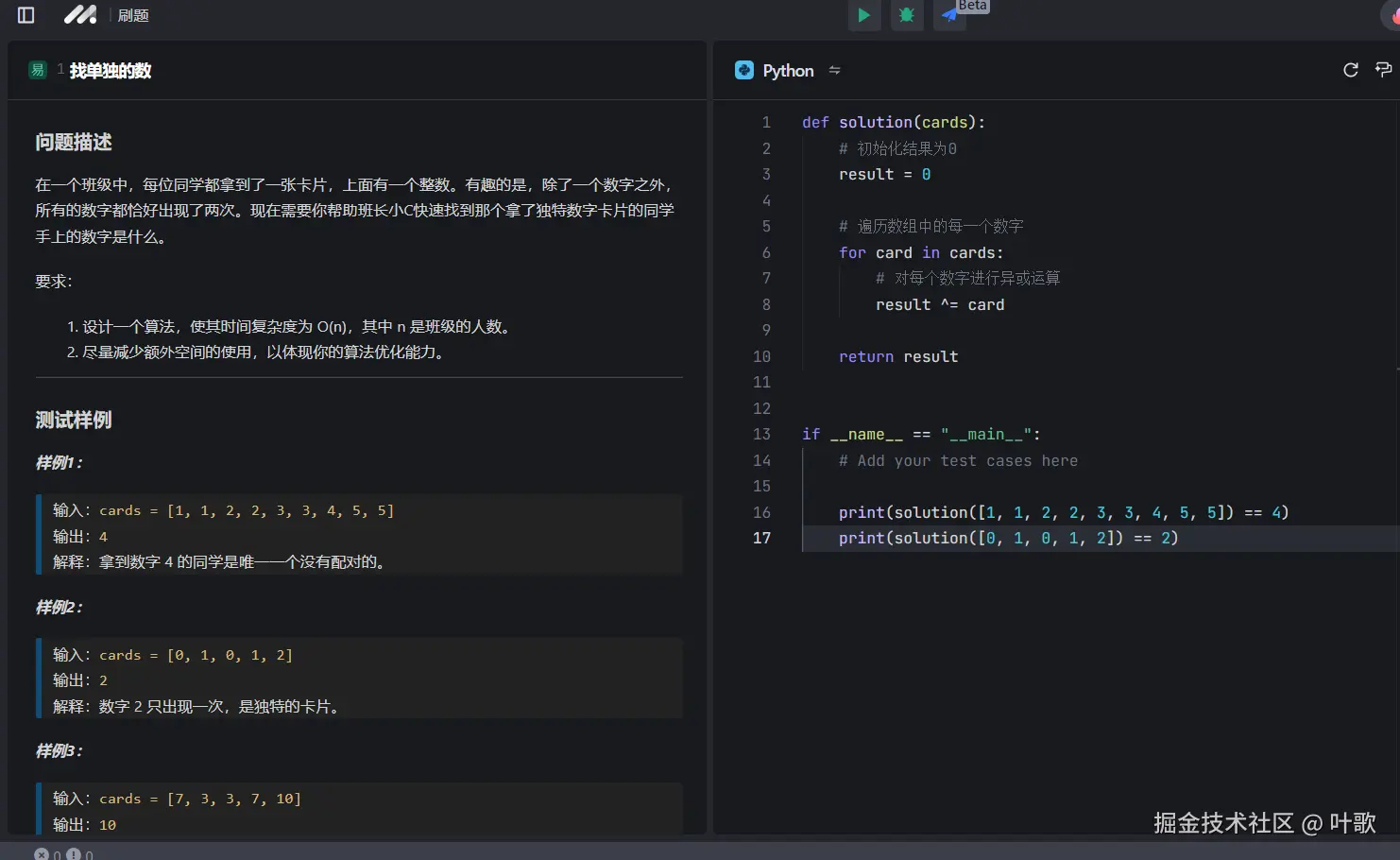Submit the solution with the paper plane icon
Image resolution: width=1400 pixels, height=860 pixels.
tap(949, 15)
